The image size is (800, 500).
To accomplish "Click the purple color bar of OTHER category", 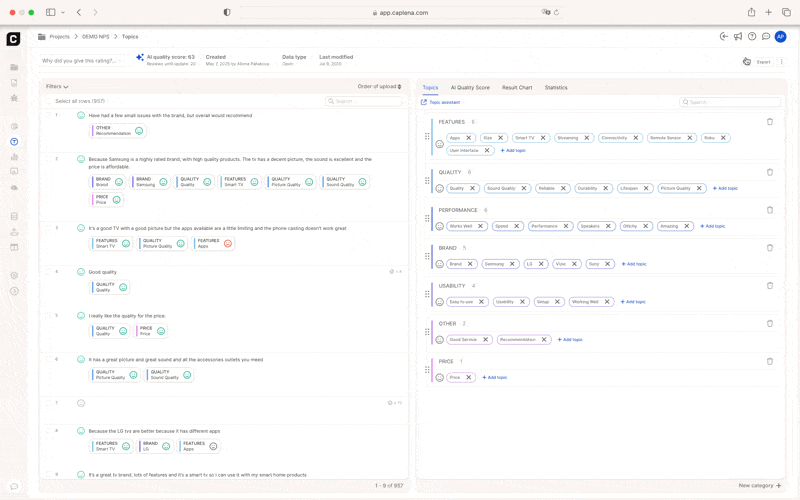I will [432, 332].
